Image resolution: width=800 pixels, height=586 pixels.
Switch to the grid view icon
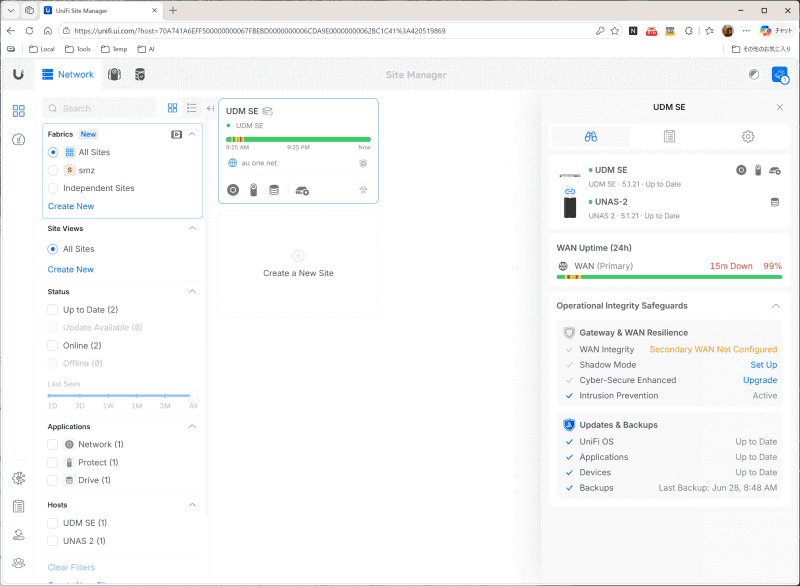172,108
